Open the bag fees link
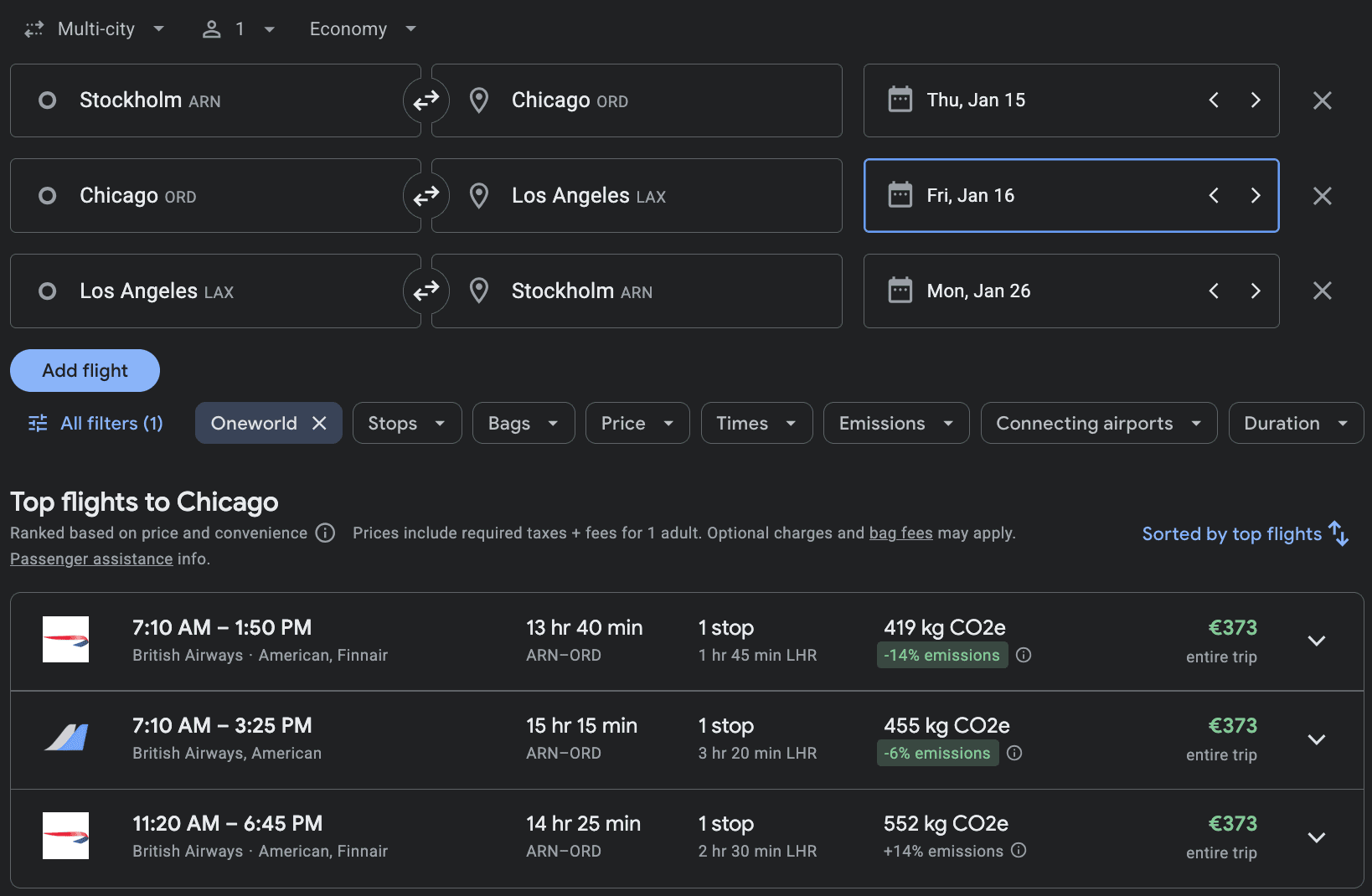 [x=900, y=533]
